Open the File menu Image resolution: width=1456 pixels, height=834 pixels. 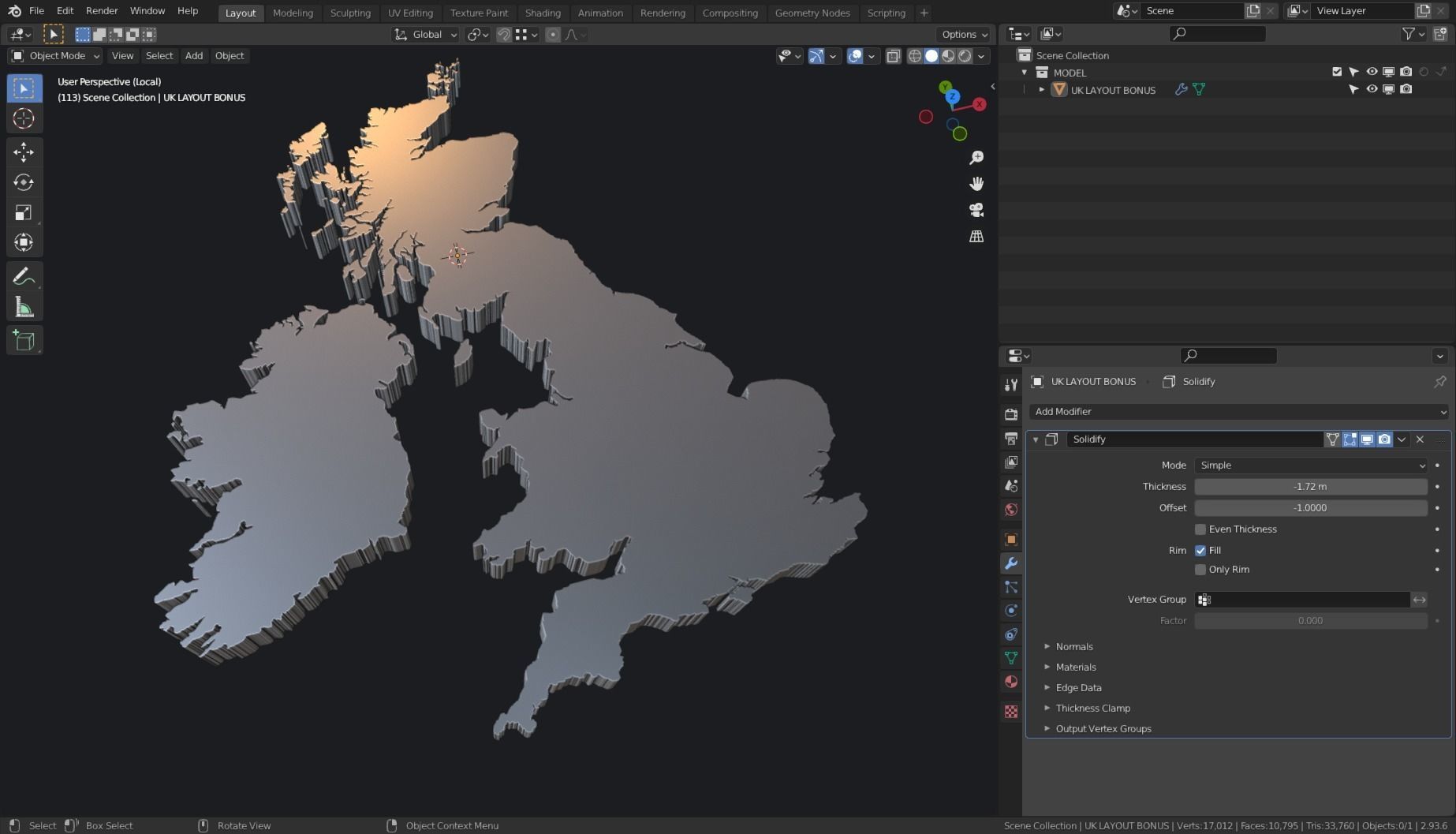36,11
